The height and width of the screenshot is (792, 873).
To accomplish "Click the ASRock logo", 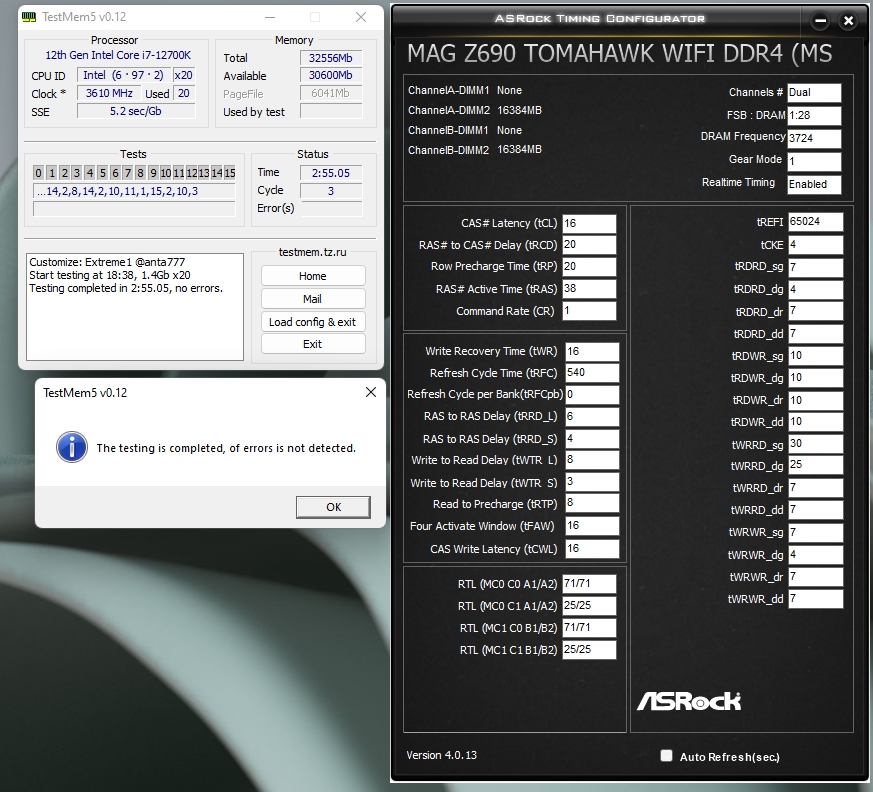I will [x=689, y=701].
